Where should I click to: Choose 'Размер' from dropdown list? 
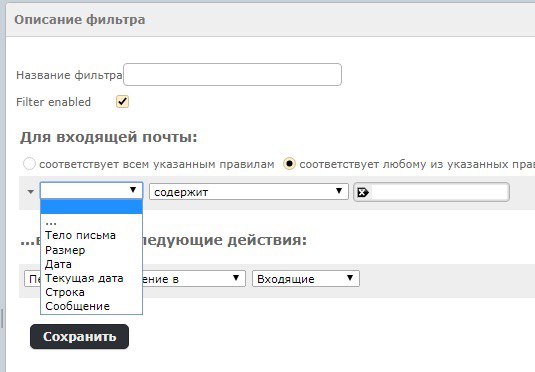tap(91, 250)
